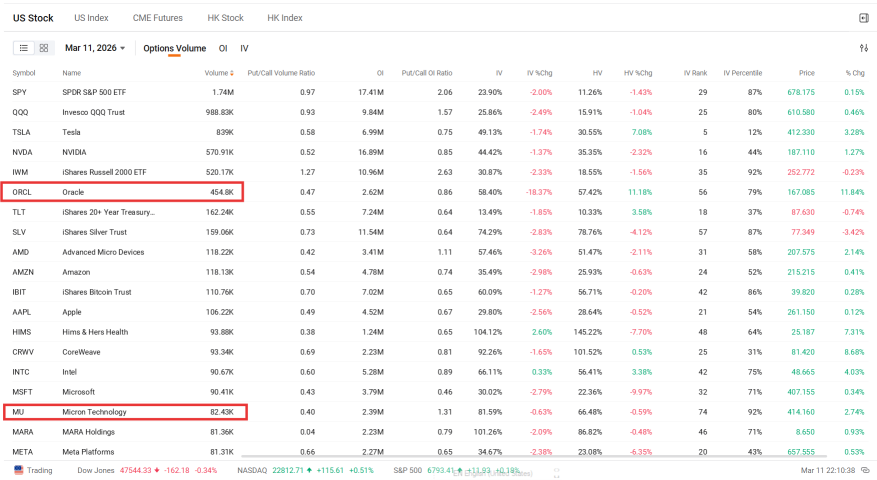The width and height of the screenshot is (877, 480).
Task: Select the SLV symbol
Action: (20, 232)
